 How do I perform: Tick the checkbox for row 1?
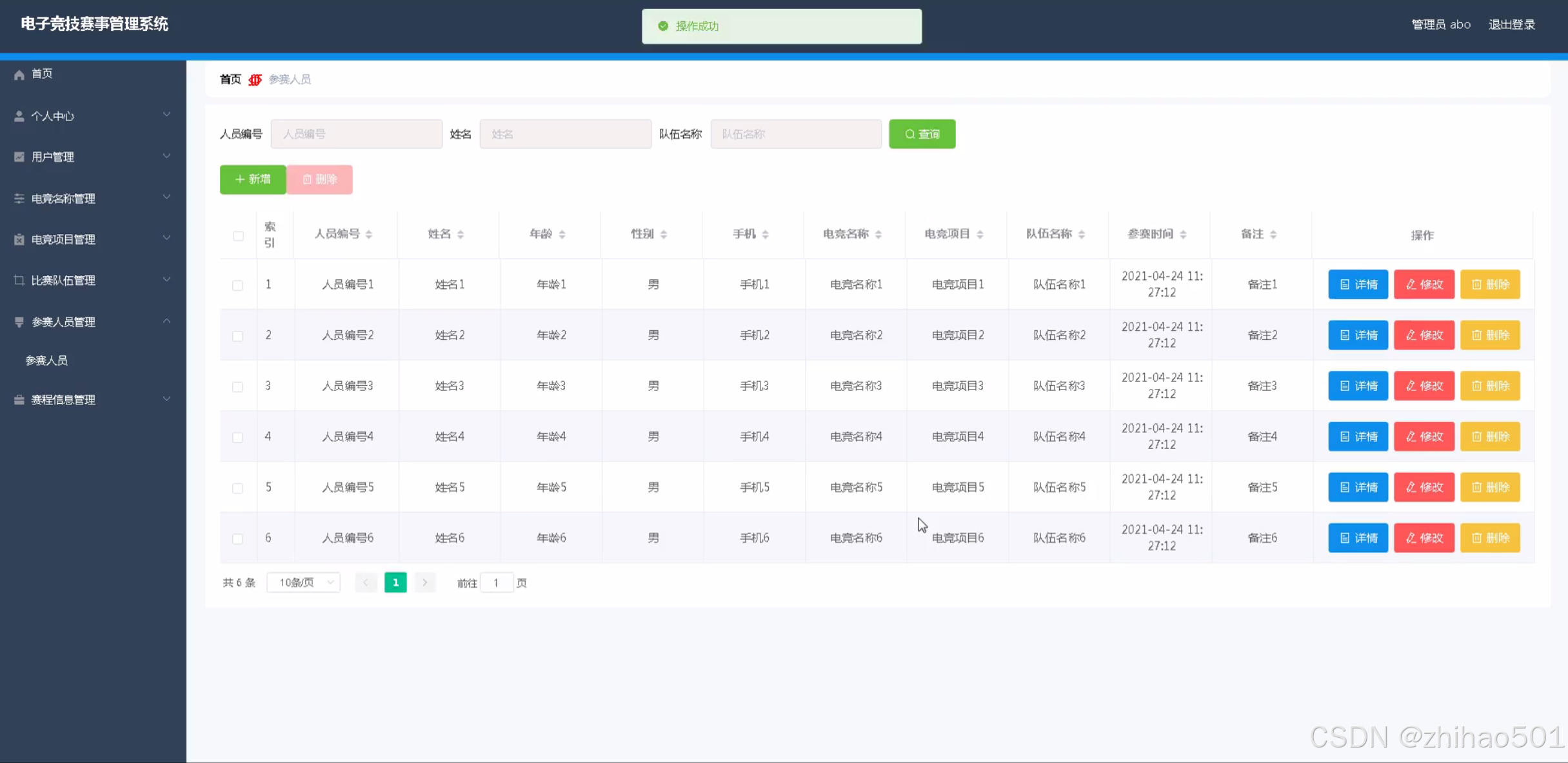[x=237, y=285]
